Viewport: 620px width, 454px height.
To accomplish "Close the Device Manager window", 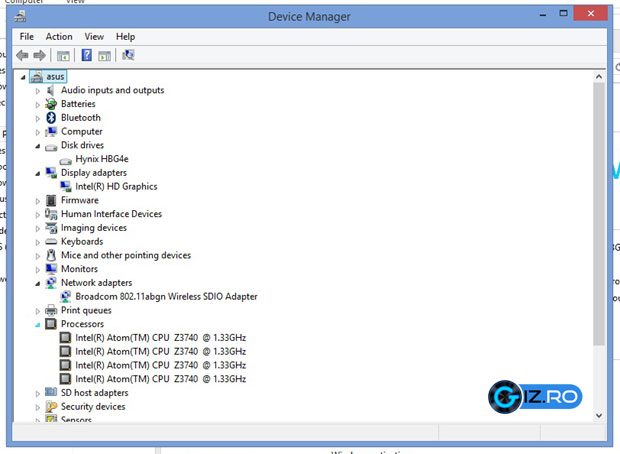I will click(590, 13).
